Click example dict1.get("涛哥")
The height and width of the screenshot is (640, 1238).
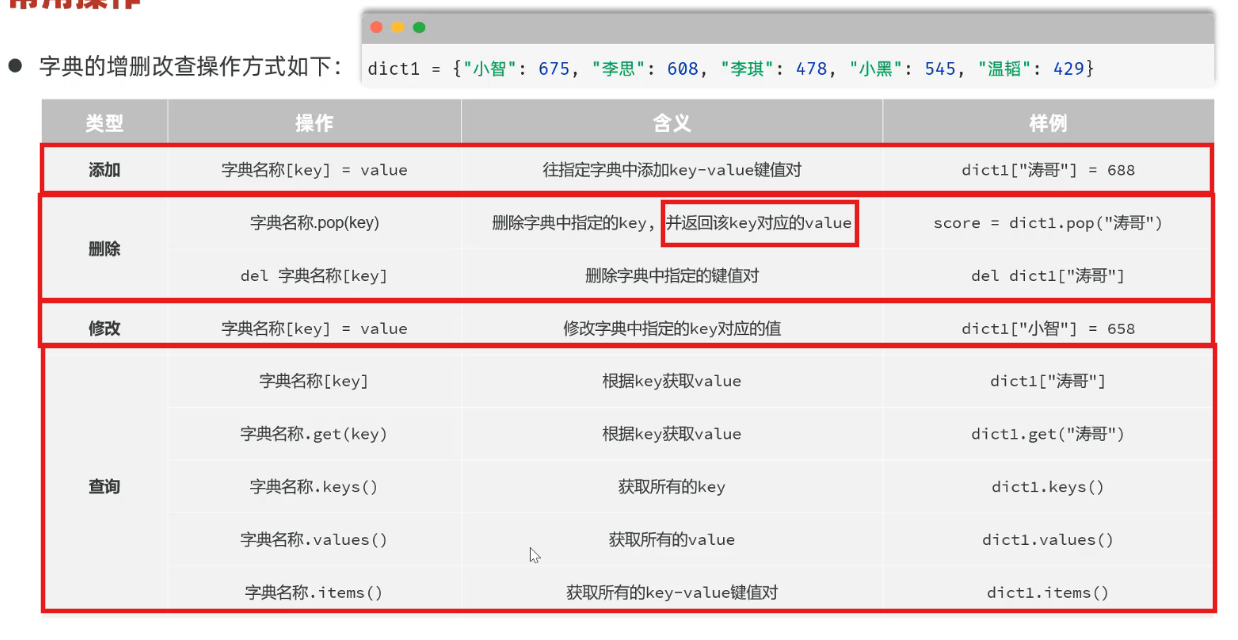pos(1048,434)
